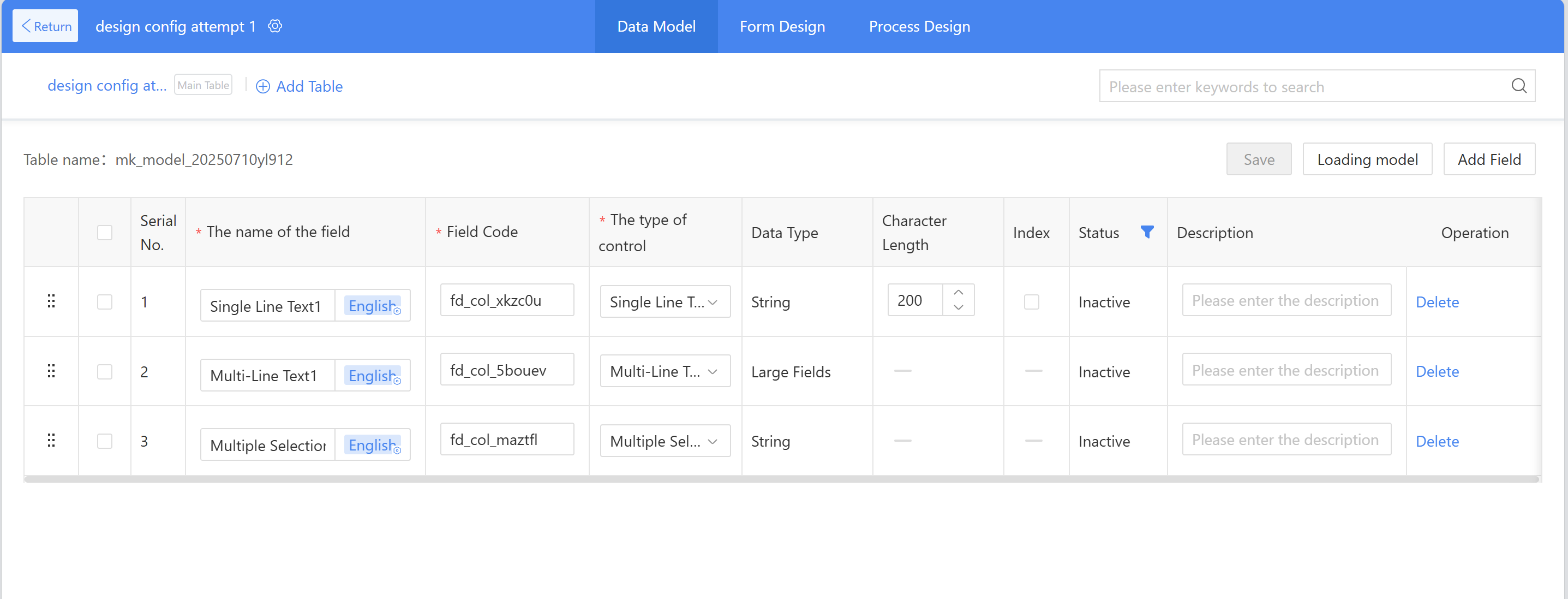Increase character length with up stepper arrow
Viewport: 1568px width, 599px height.
point(958,293)
